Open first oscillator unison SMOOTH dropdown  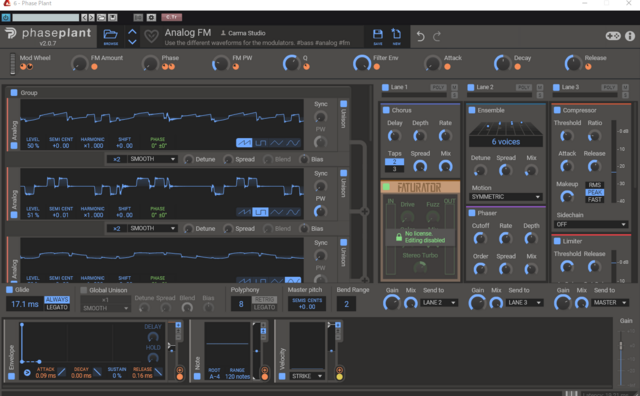(x=152, y=159)
